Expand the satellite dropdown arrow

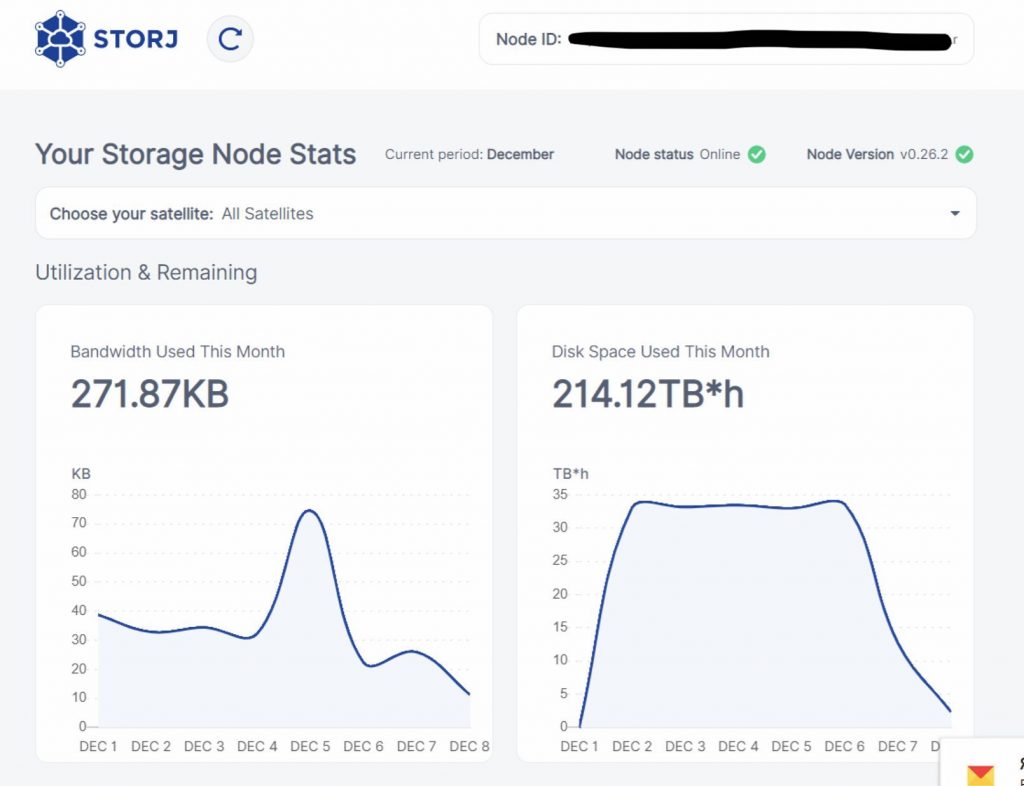click(x=955, y=213)
